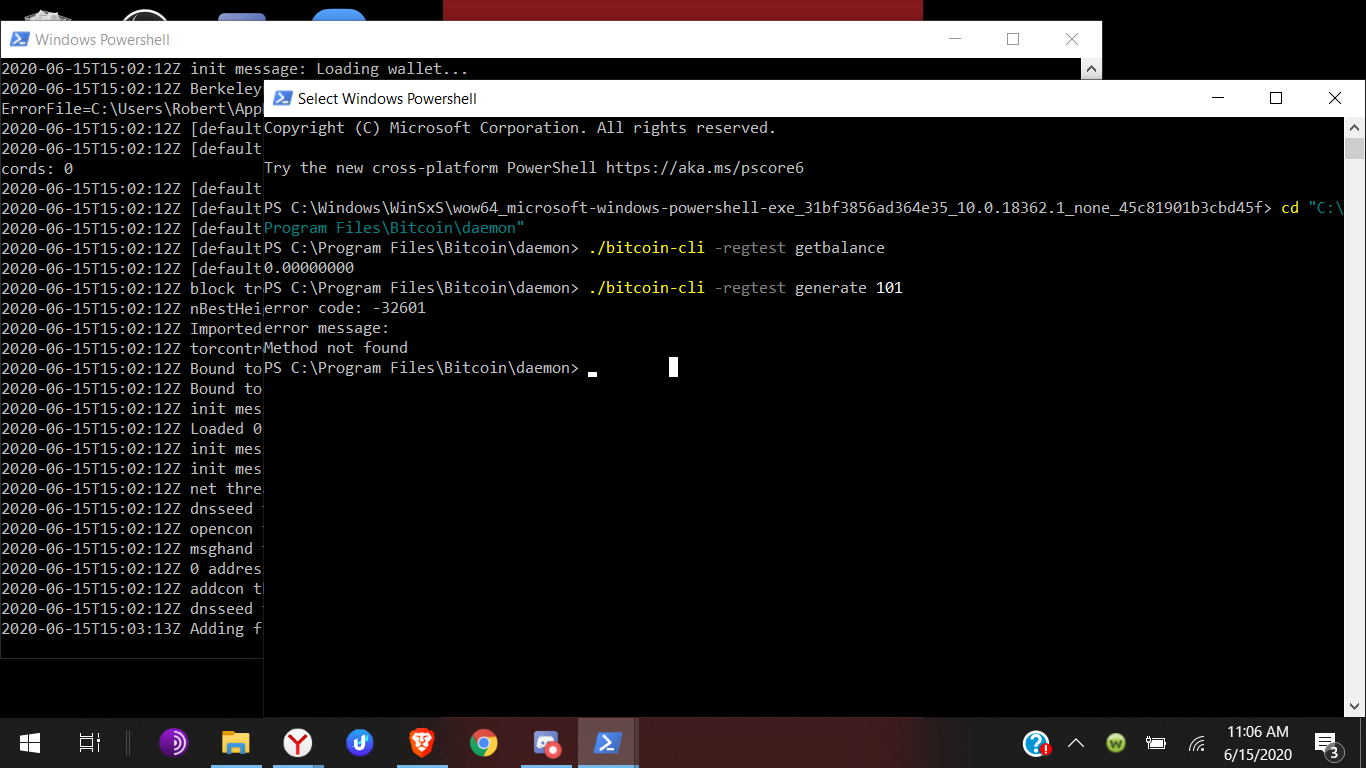Viewport: 1366px width, 768px height.
Task: Click the Select Windows Powershell window icon
Action: (283, 98)
